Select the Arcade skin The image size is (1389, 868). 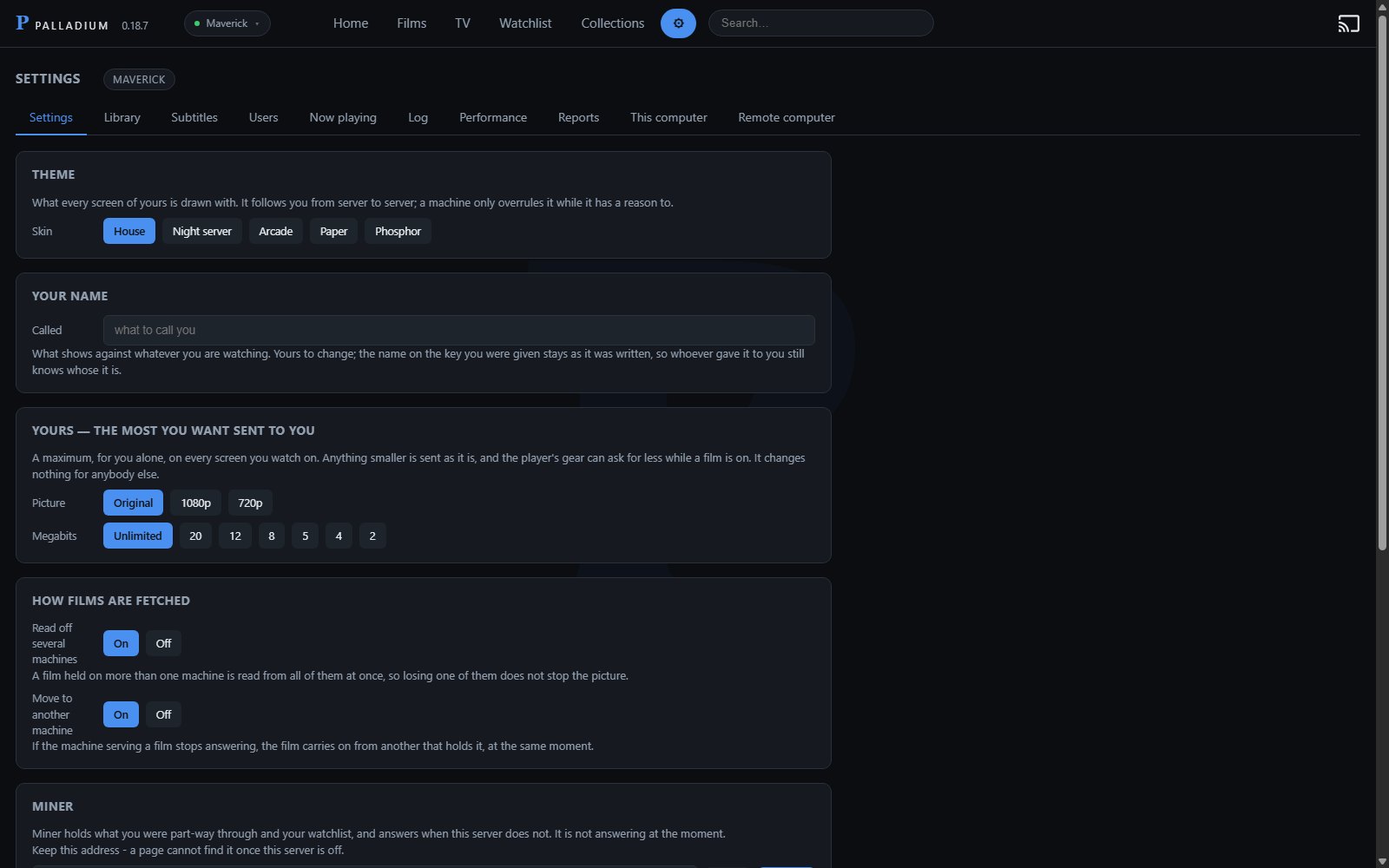[276, 231]
